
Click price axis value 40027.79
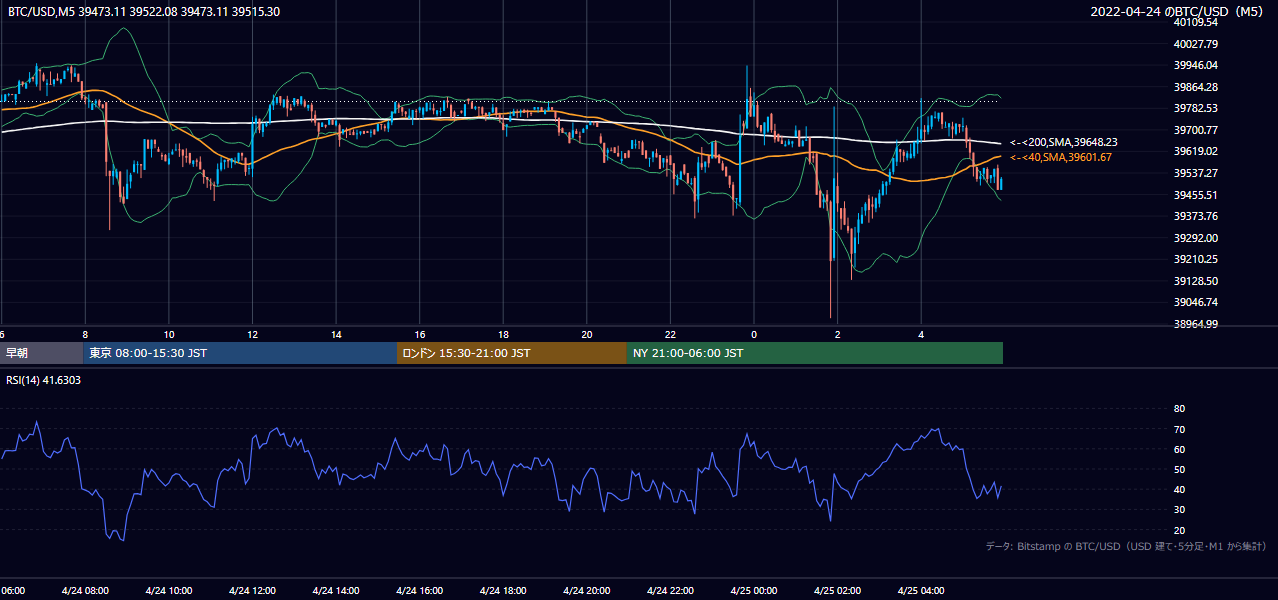pos(1196,44)
